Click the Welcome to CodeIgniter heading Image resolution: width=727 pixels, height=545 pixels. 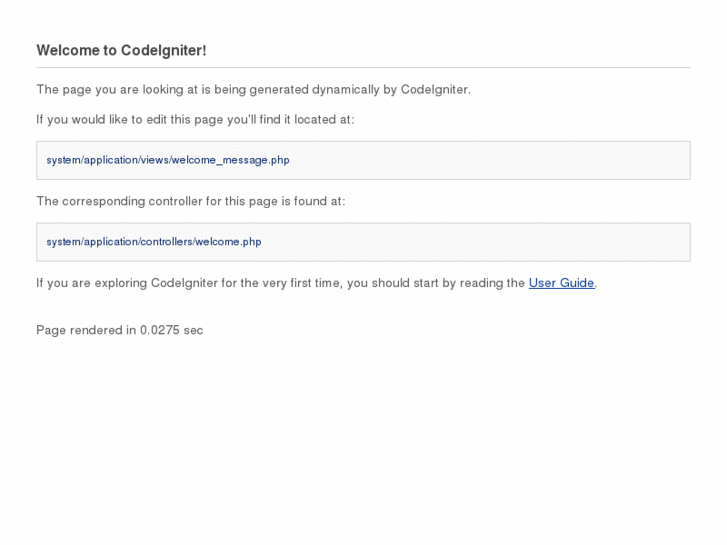121,50
